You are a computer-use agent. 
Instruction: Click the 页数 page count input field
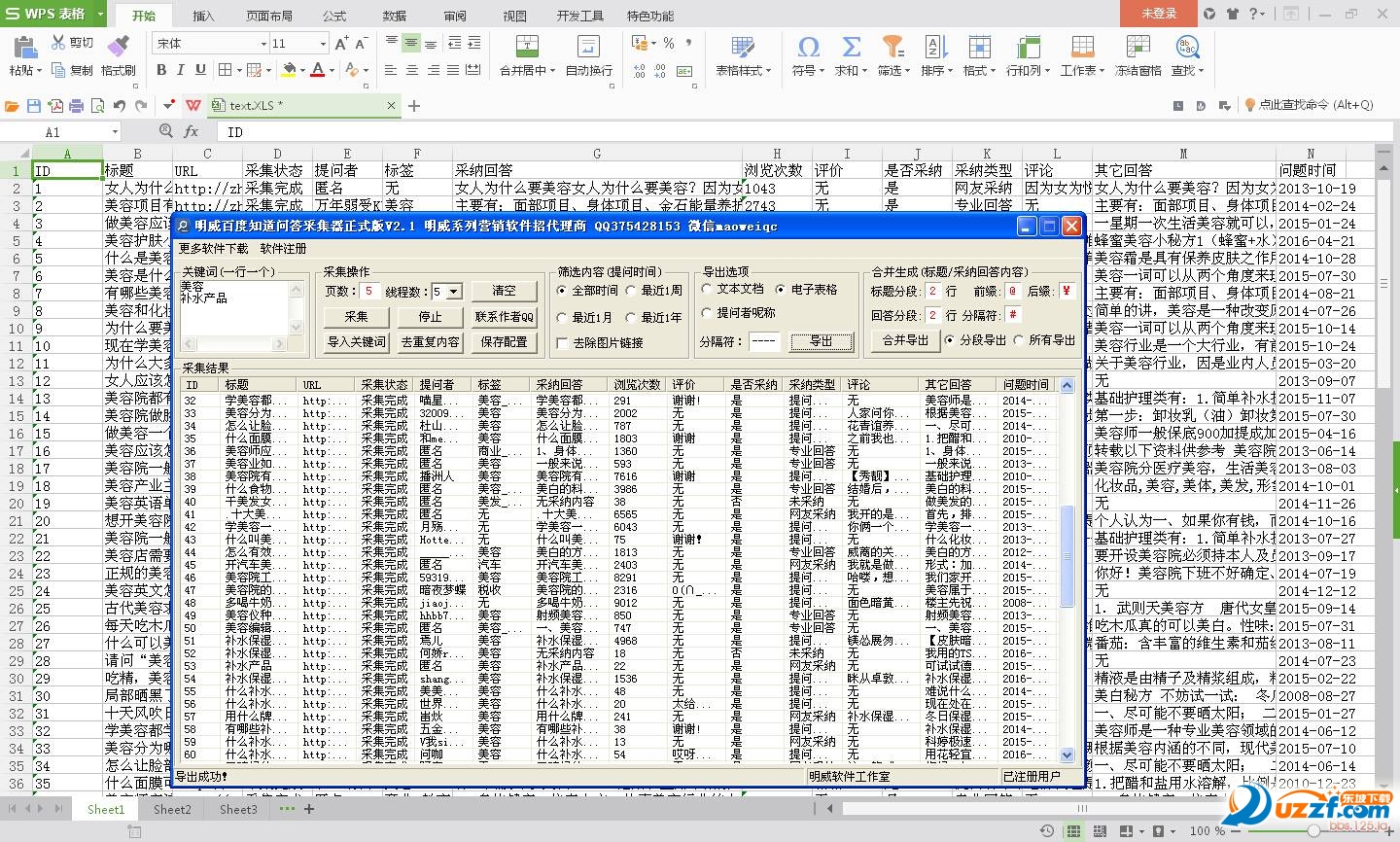pyautogui.click(x=368, y=292)
